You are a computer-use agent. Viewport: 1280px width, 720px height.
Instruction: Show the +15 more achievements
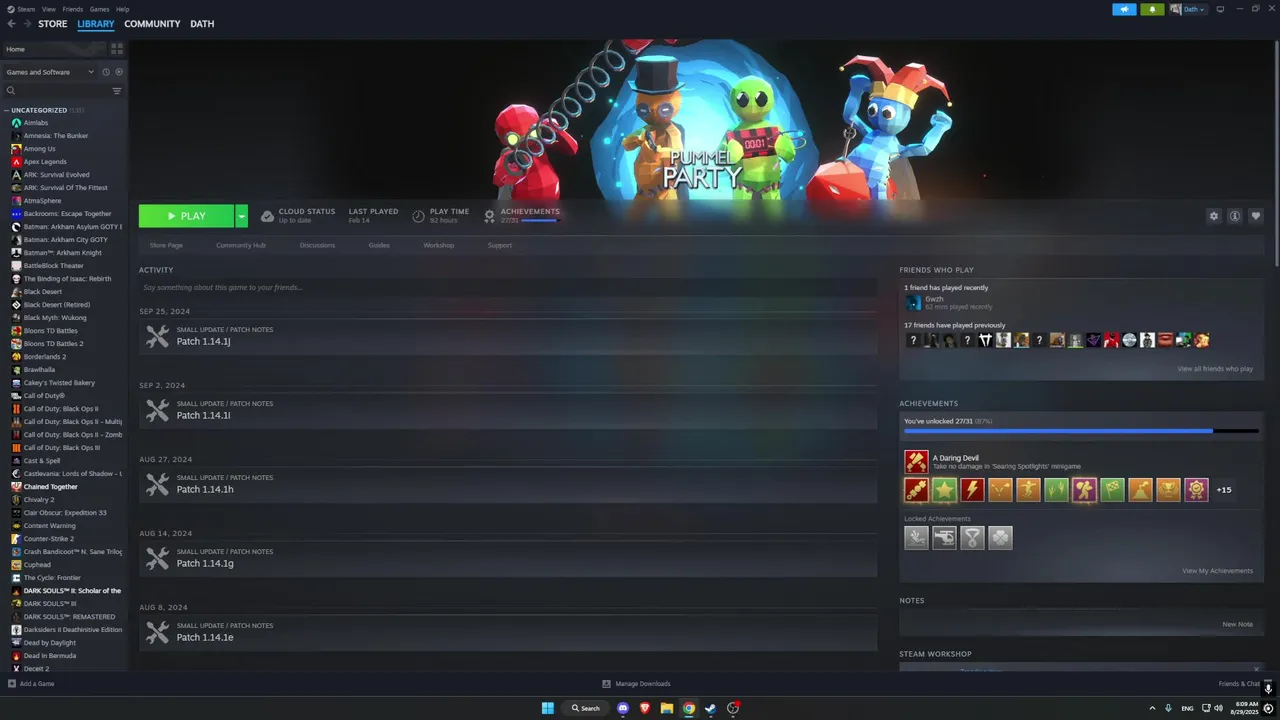1224,490
